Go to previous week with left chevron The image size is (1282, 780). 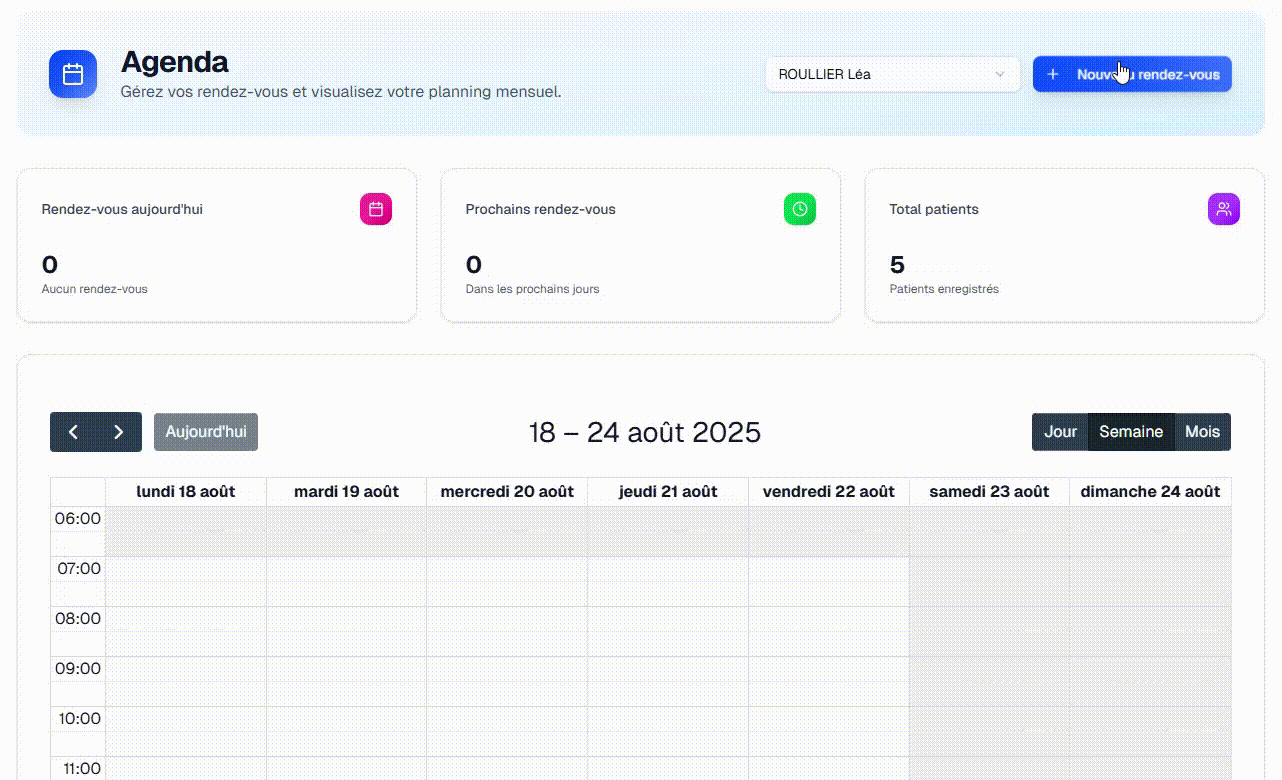click(73, 432)
